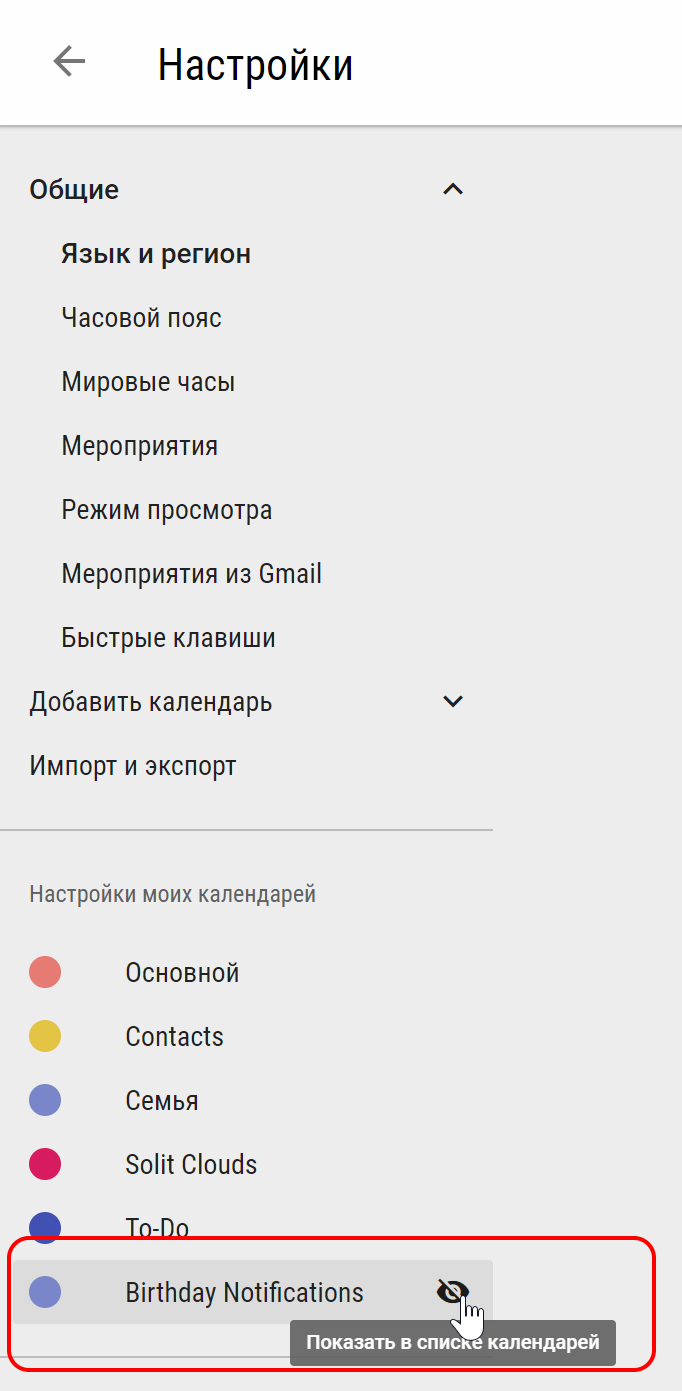Expand the Добавить календарь section
The height and width of the screenshot is (1391, 682).
pyautogui.click(x=453, y=701)
